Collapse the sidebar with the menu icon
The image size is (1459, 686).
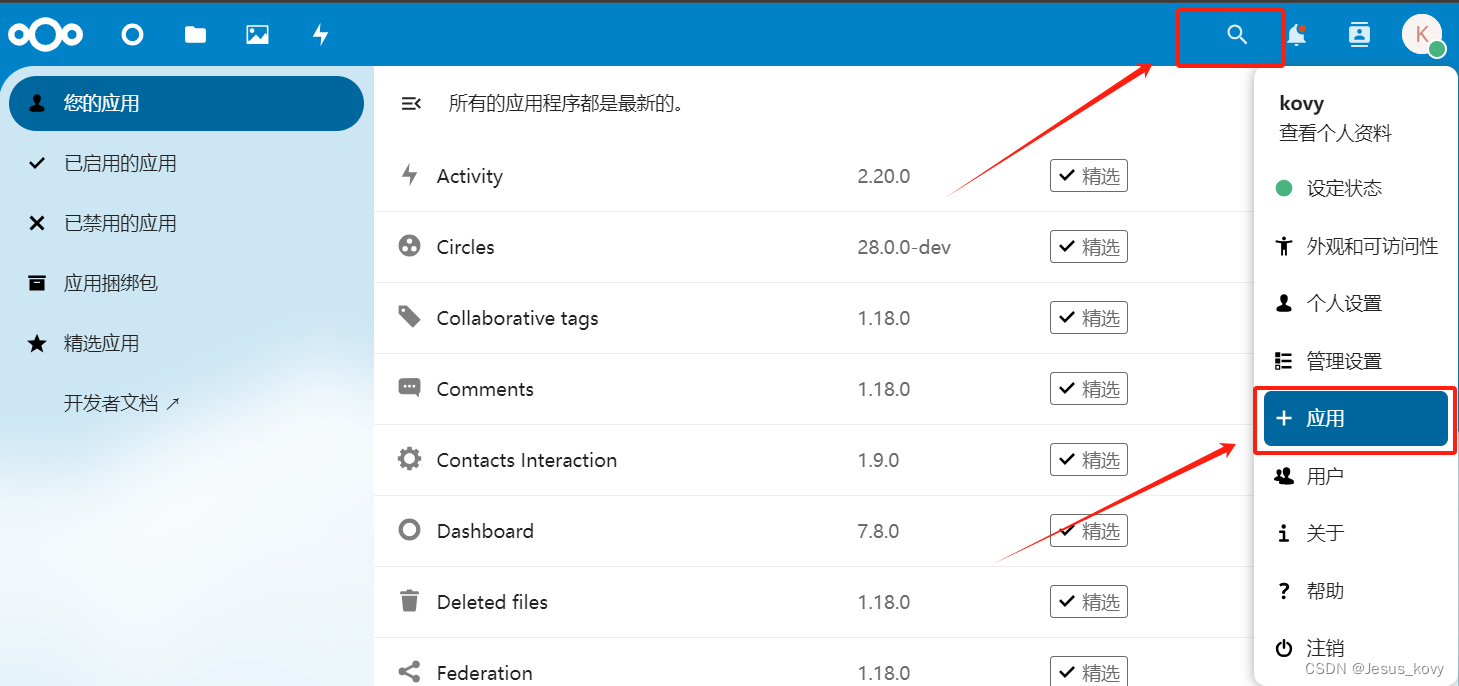411,102
